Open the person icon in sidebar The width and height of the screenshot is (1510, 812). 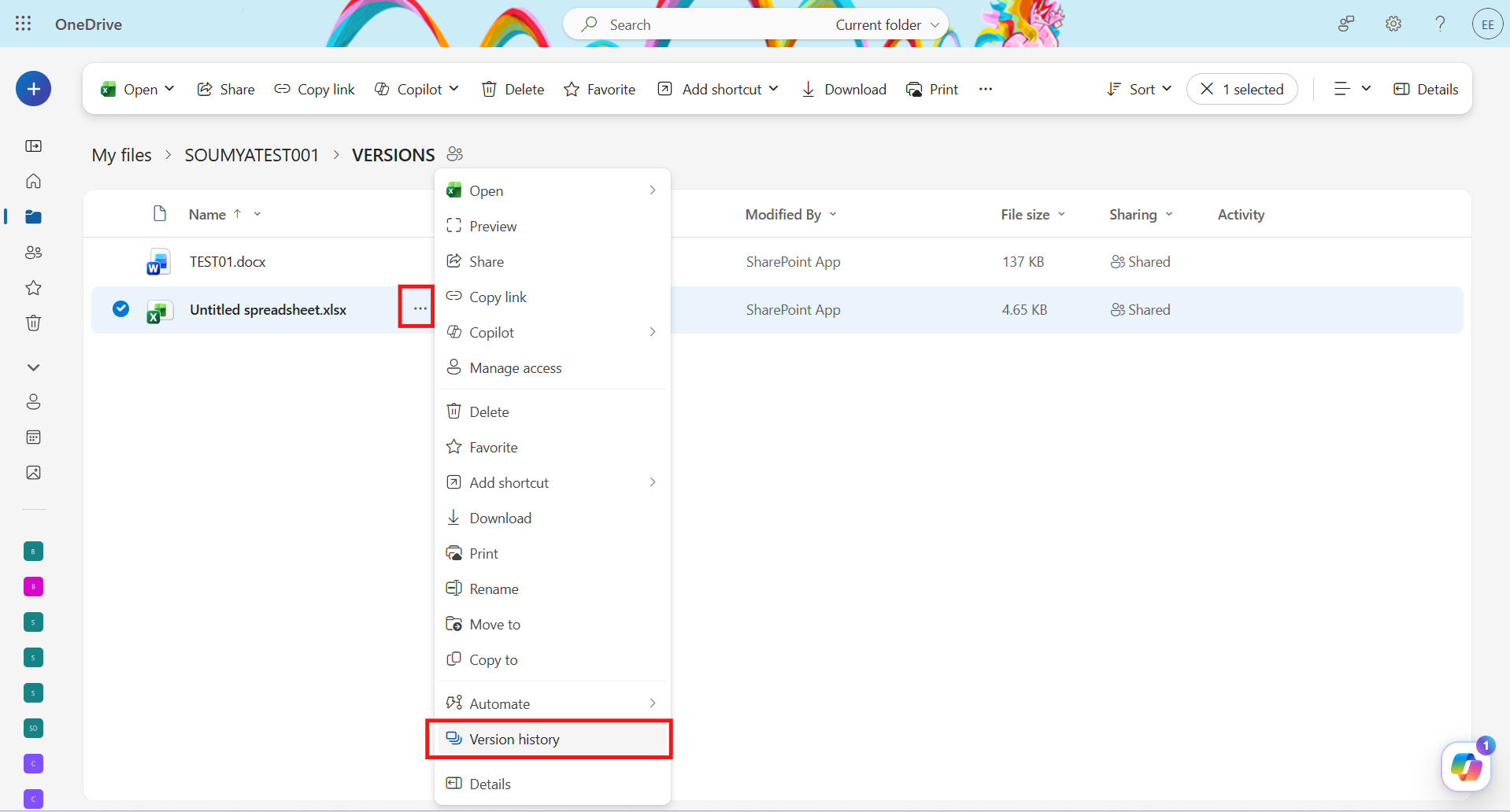pyautogui.click(x=33, y=401)
